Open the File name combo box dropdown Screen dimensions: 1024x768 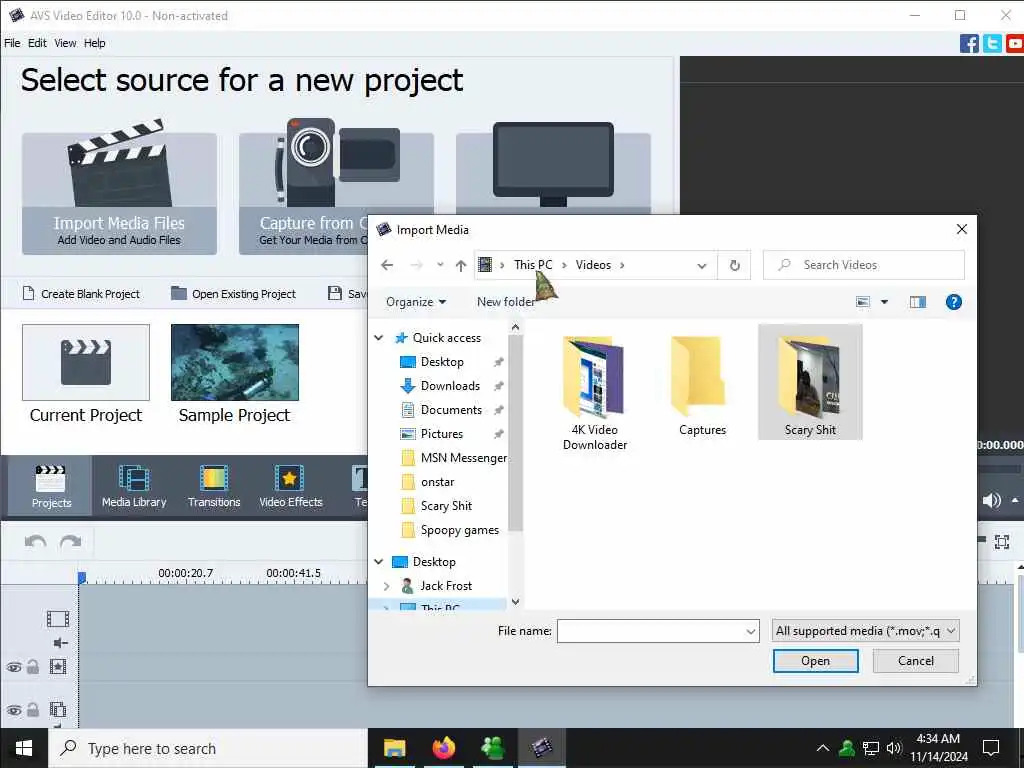coord(751,632)
